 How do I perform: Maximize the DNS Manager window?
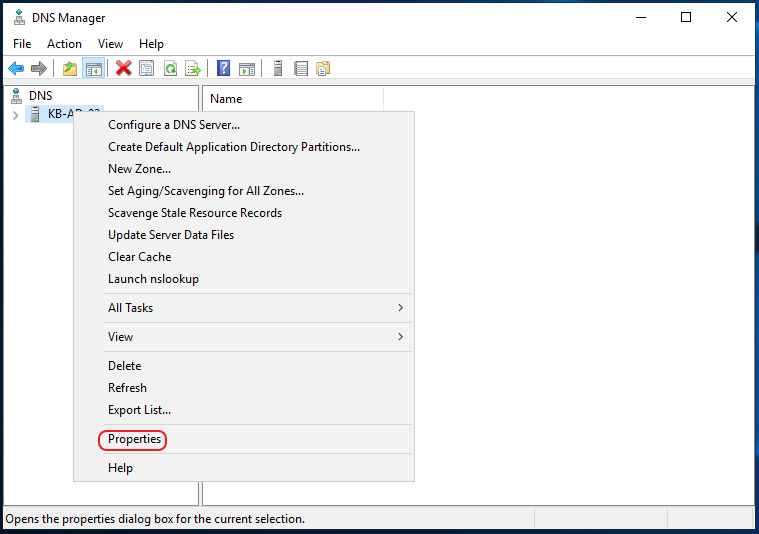[x=686, y=17]
